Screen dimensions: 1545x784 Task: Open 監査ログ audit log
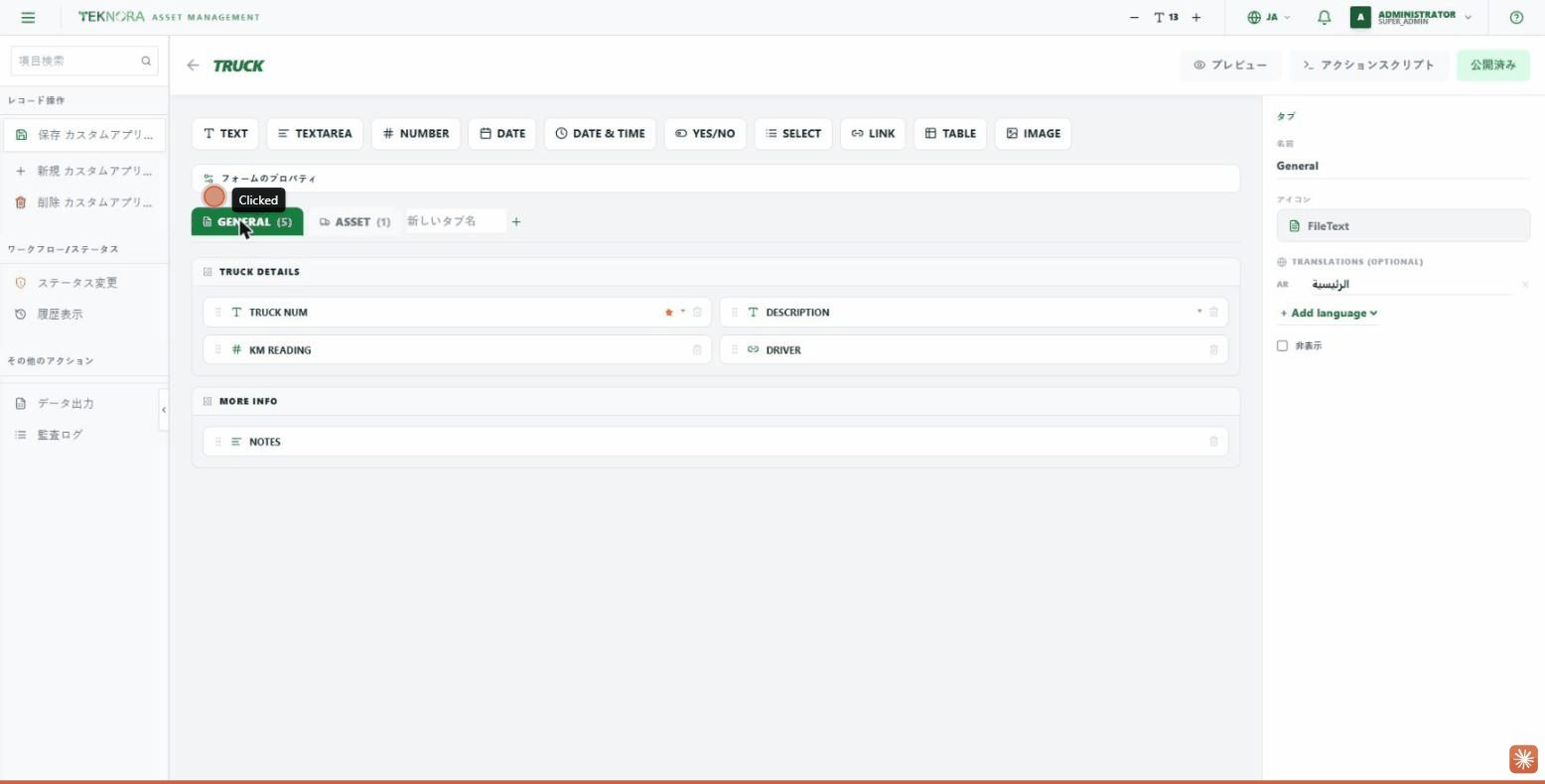pos(84,435)
